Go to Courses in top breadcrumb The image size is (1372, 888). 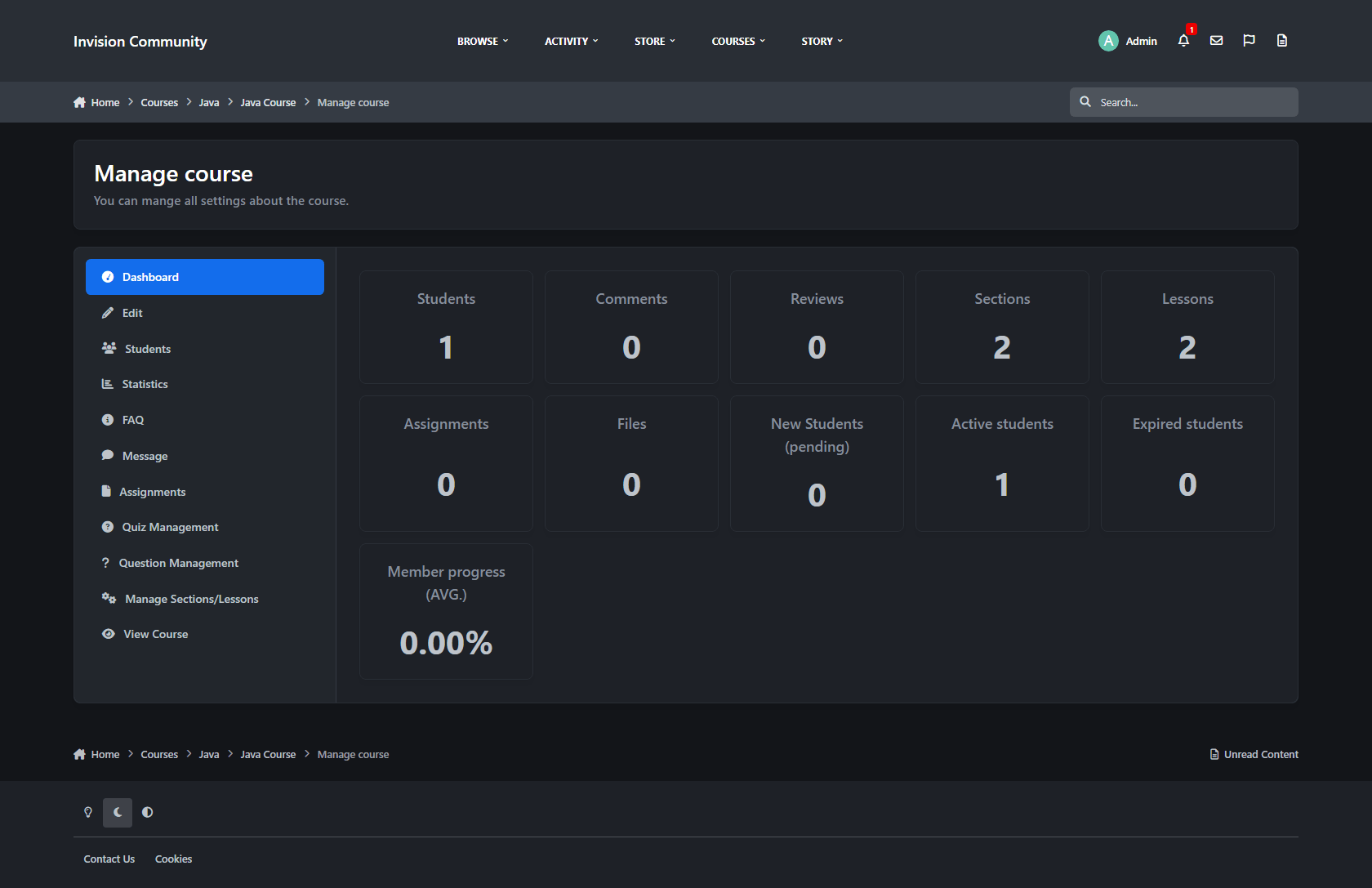pos(159,102)
